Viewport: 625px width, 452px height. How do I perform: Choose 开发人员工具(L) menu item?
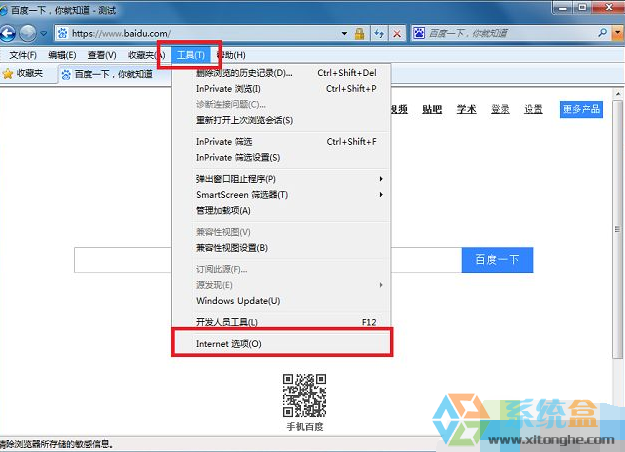pos(281,322)
